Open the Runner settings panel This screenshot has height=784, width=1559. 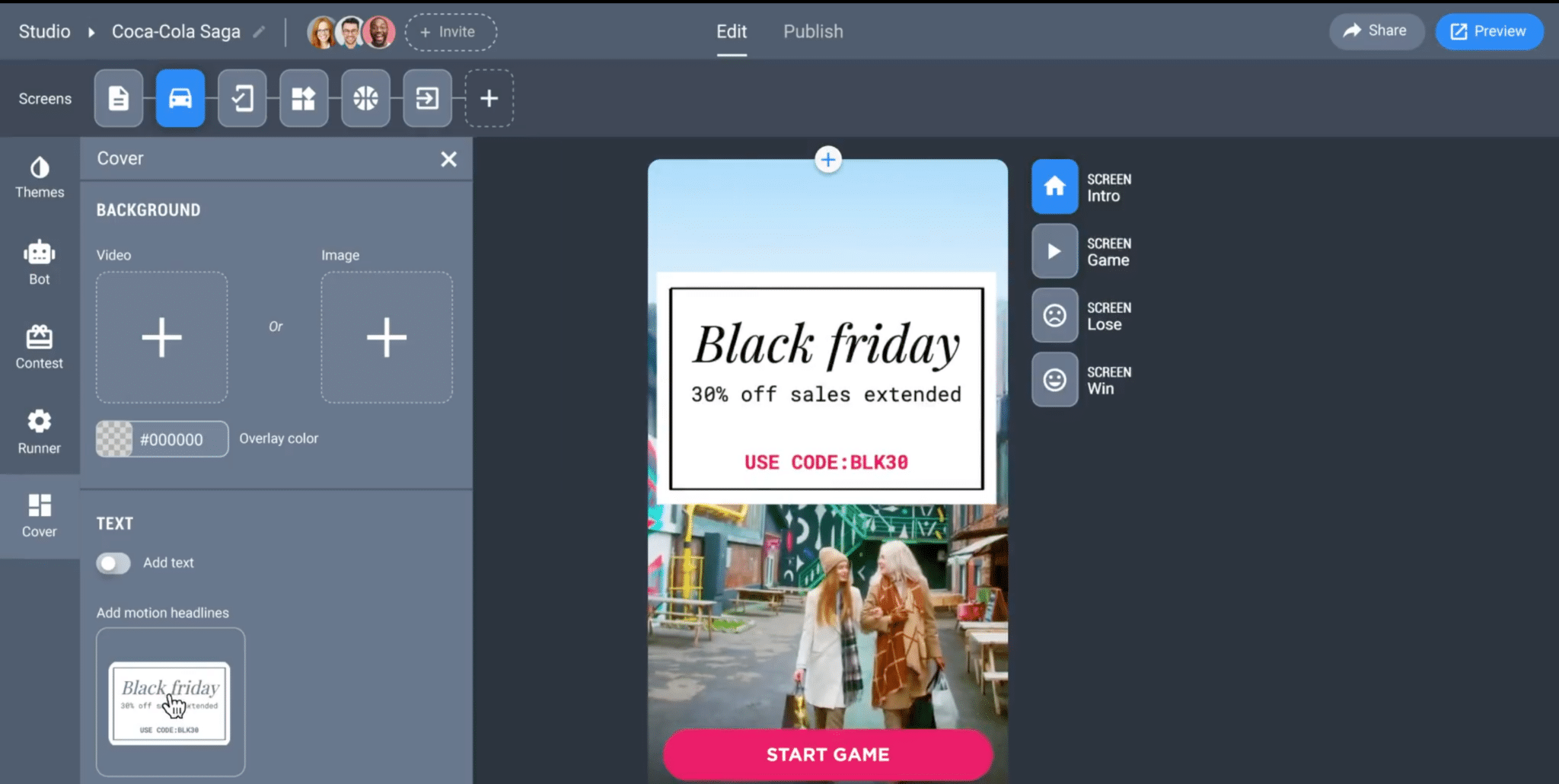[x=38, y=432]
